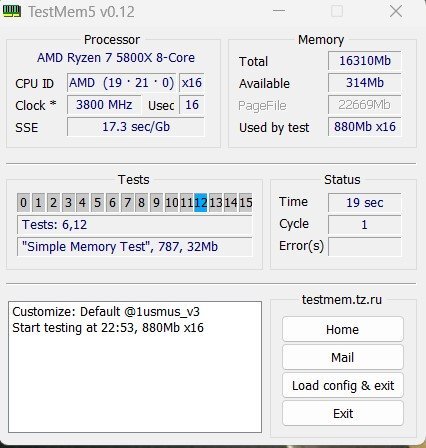This screenshot has height=448, width=426.
Task: Select highlighted test box 12
Action: (201, 202)
